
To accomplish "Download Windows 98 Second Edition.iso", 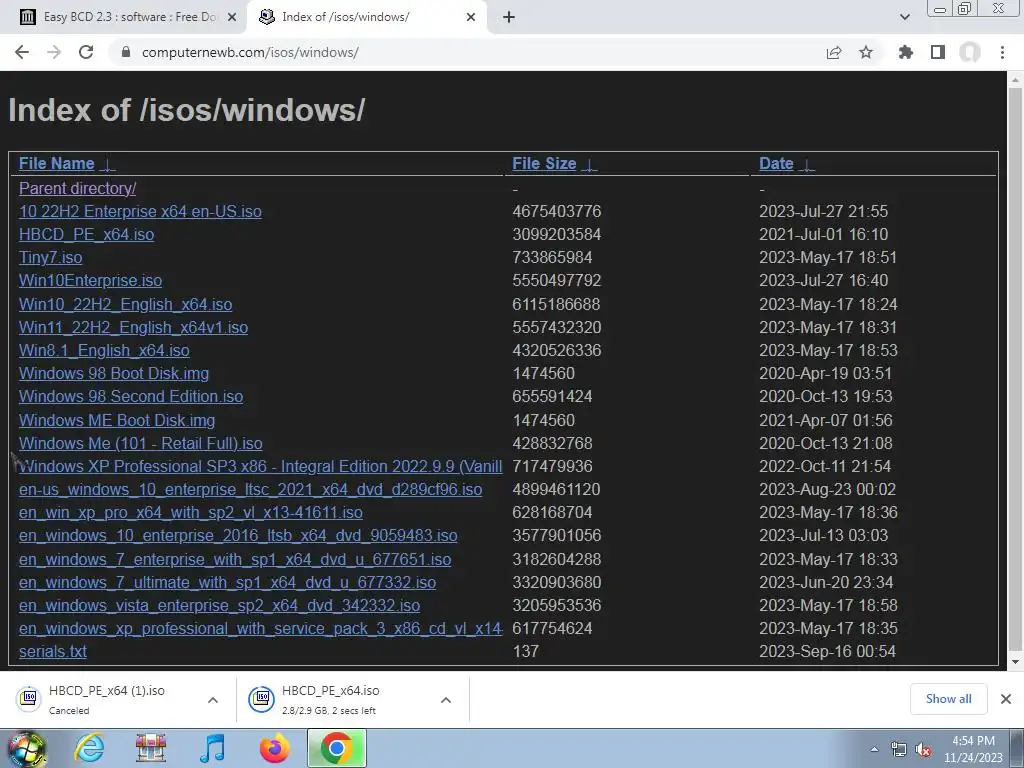I will (x=131, y=396).
